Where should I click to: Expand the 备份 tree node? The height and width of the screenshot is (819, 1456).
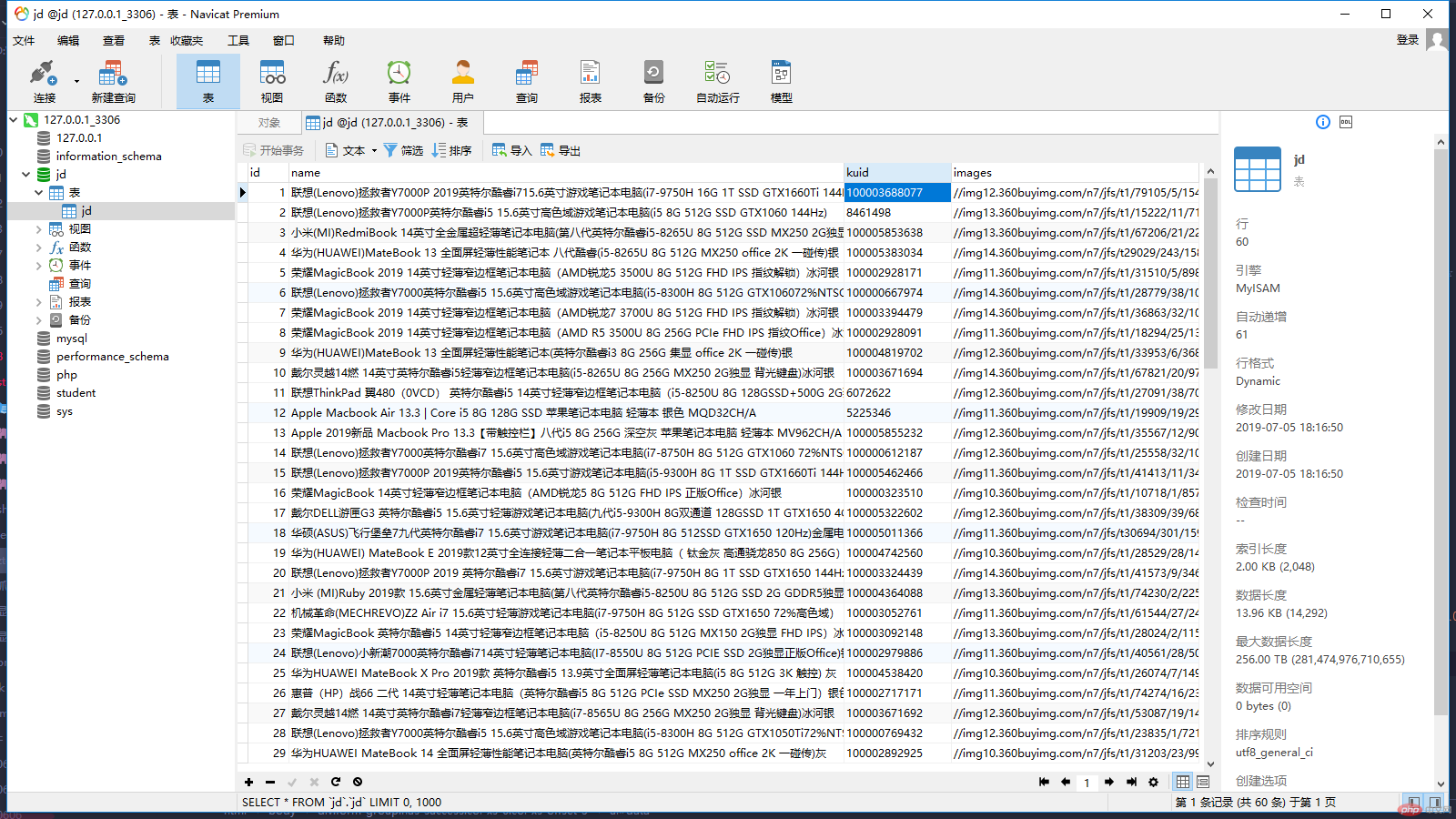38,319
